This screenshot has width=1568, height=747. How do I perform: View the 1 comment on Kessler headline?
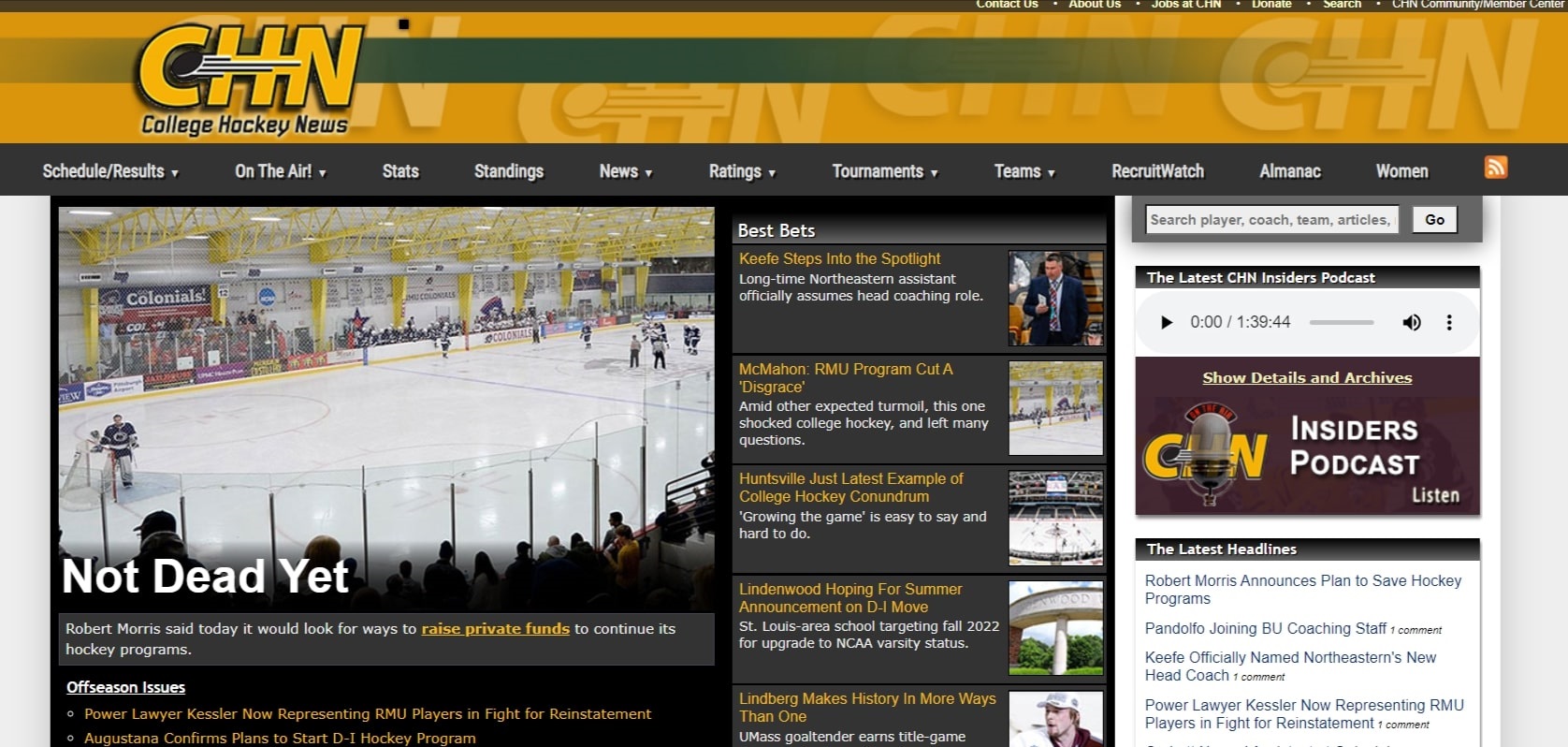pyautogui.click(x=1403, y=725)
